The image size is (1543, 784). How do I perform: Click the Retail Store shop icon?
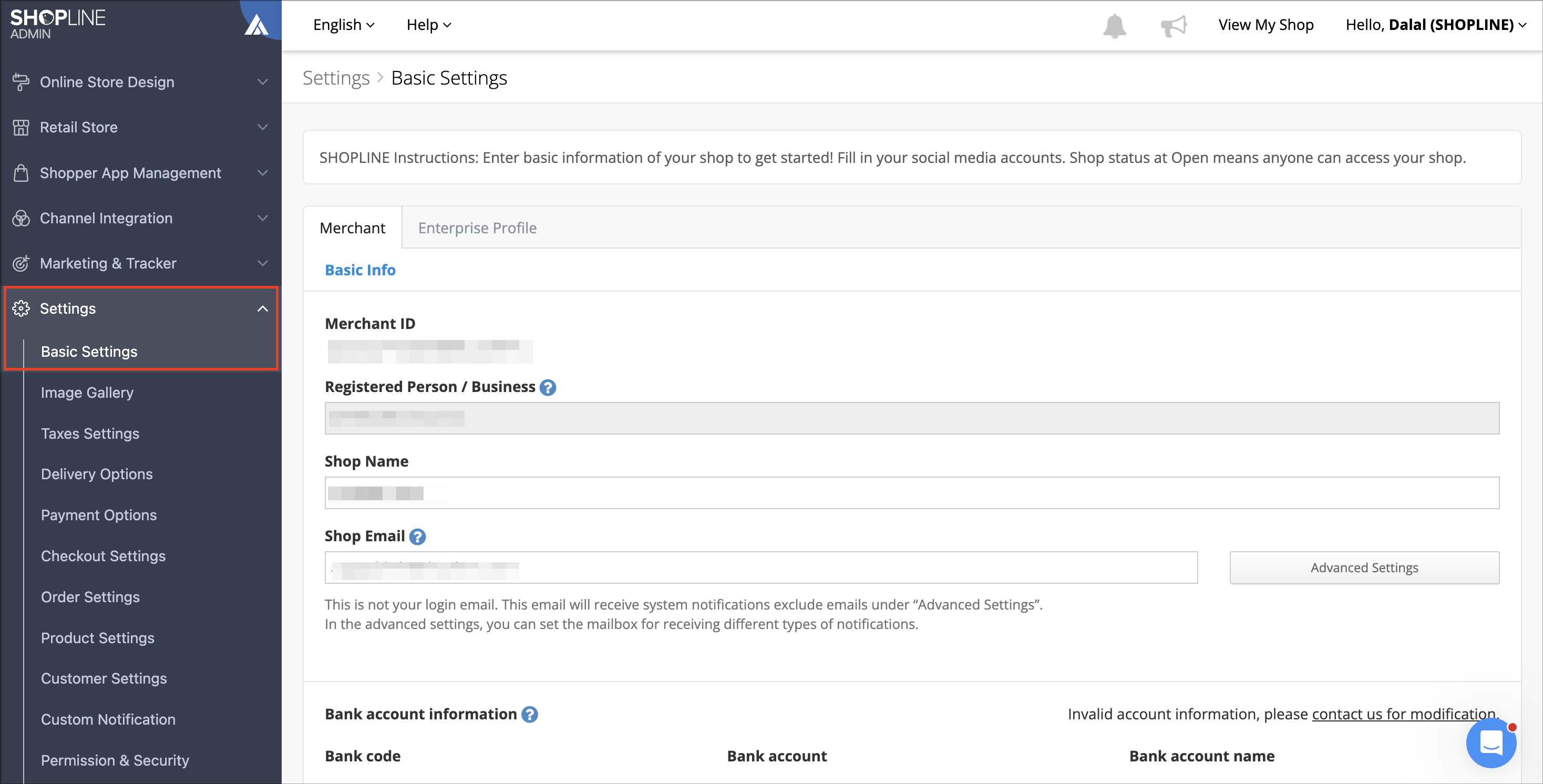21,128
